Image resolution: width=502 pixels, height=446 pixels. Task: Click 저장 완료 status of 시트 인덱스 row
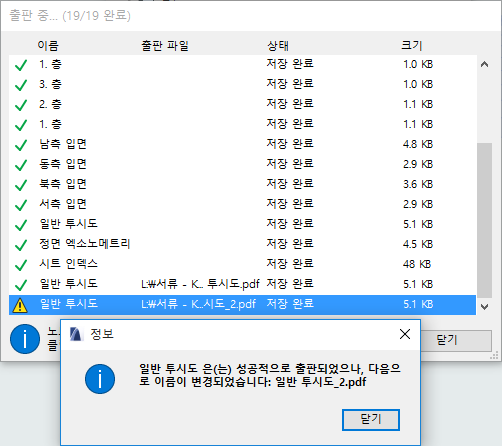point(290,264)
